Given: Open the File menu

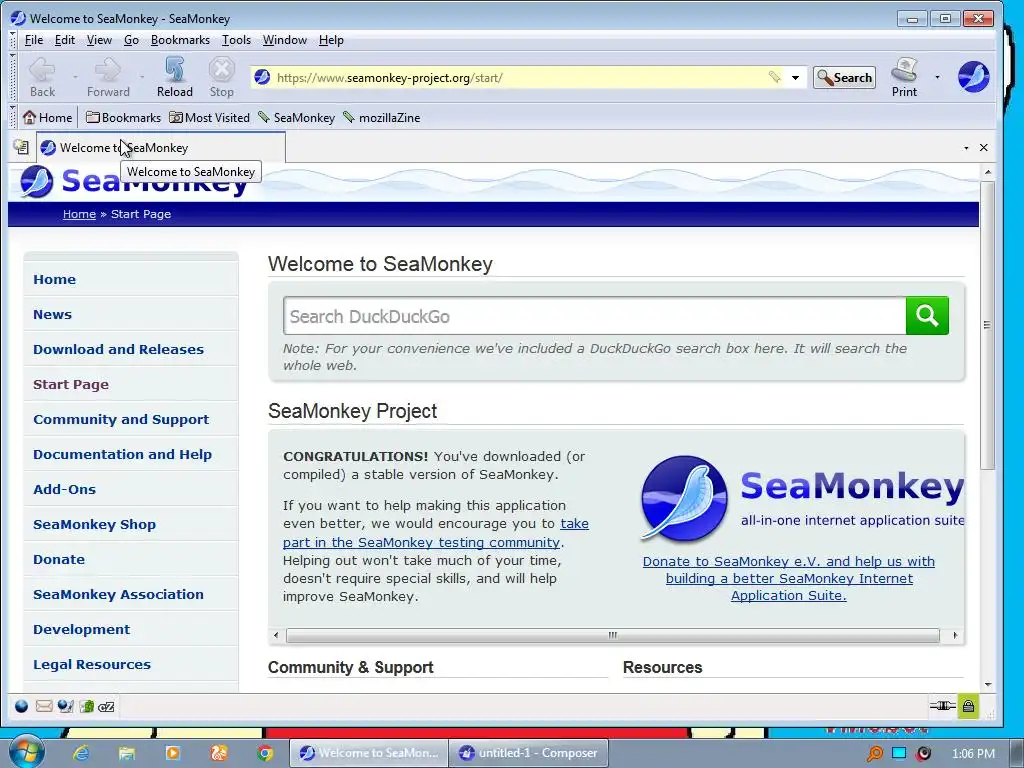Looking at the screenshot, I should point(33,40).
